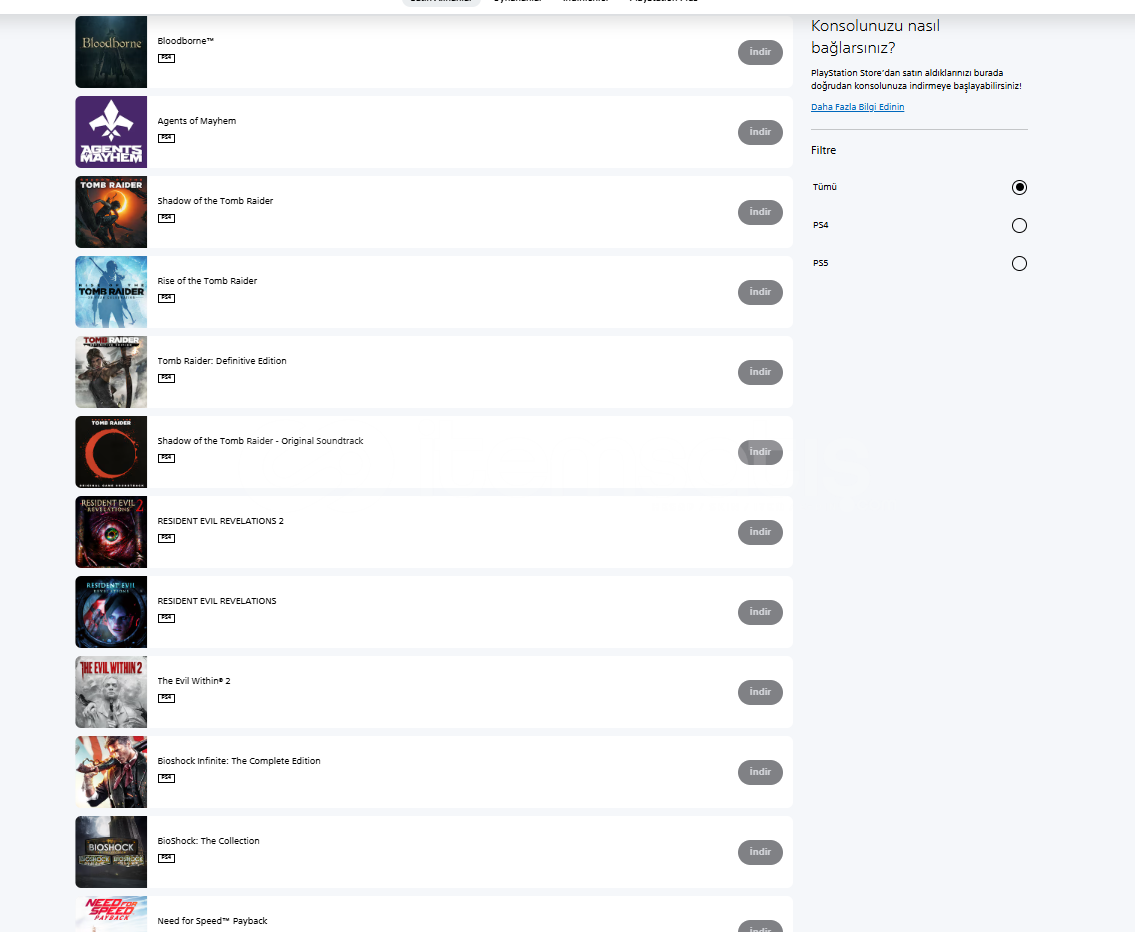Follow the Daha Fazla Bilgi Edinin link
The height and width of the screenshot is (932, 1135).
coord(857,107)
